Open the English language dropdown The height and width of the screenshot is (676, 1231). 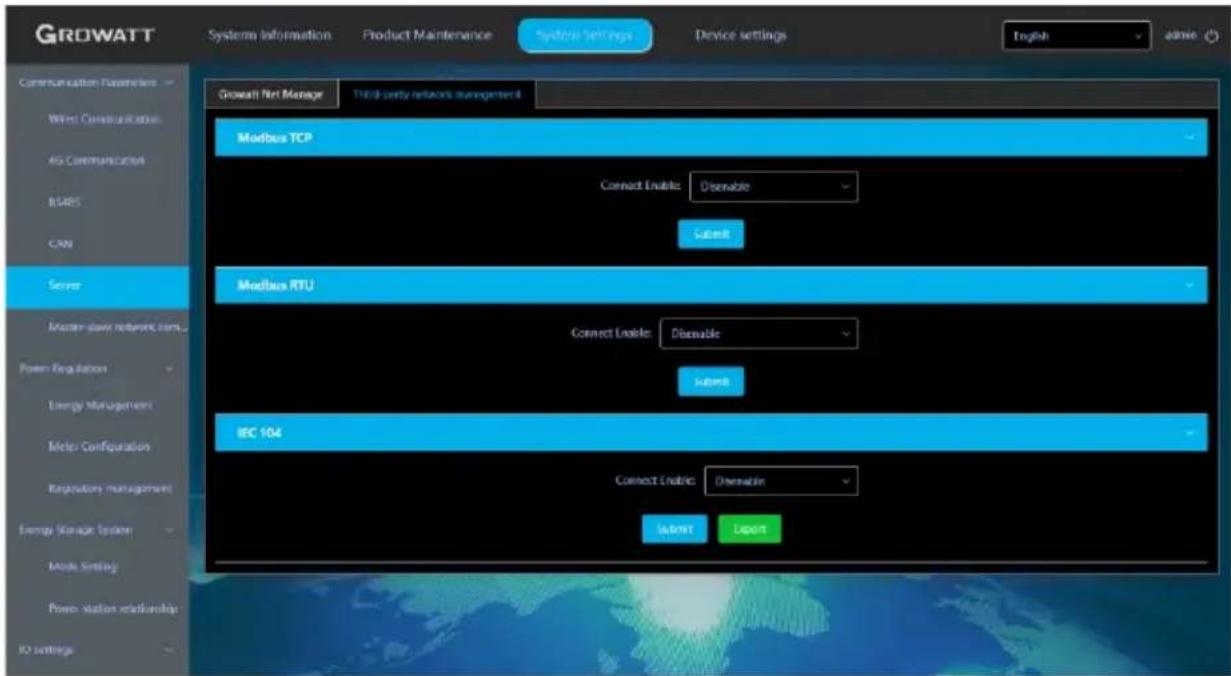coord(1076,36)
